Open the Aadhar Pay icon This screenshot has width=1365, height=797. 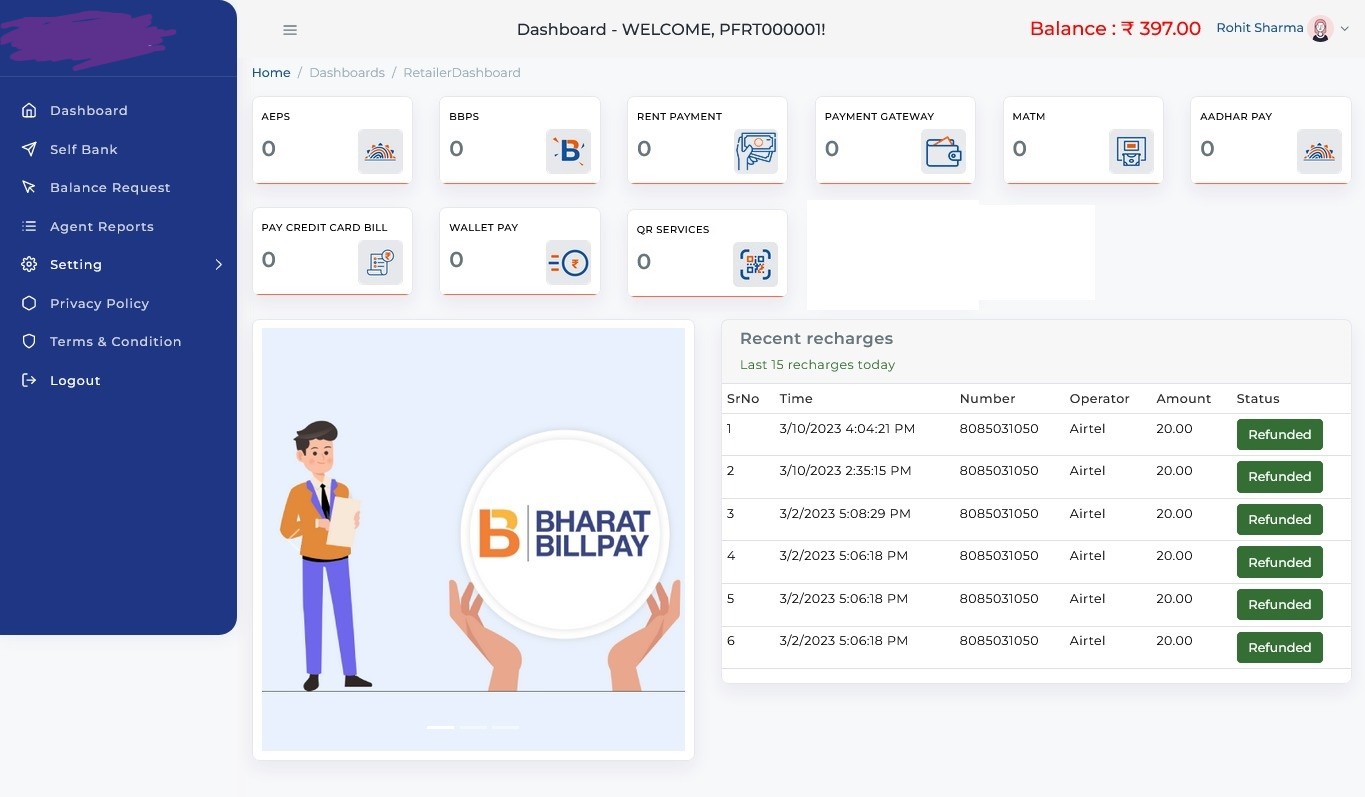(x=1319, y=151)
